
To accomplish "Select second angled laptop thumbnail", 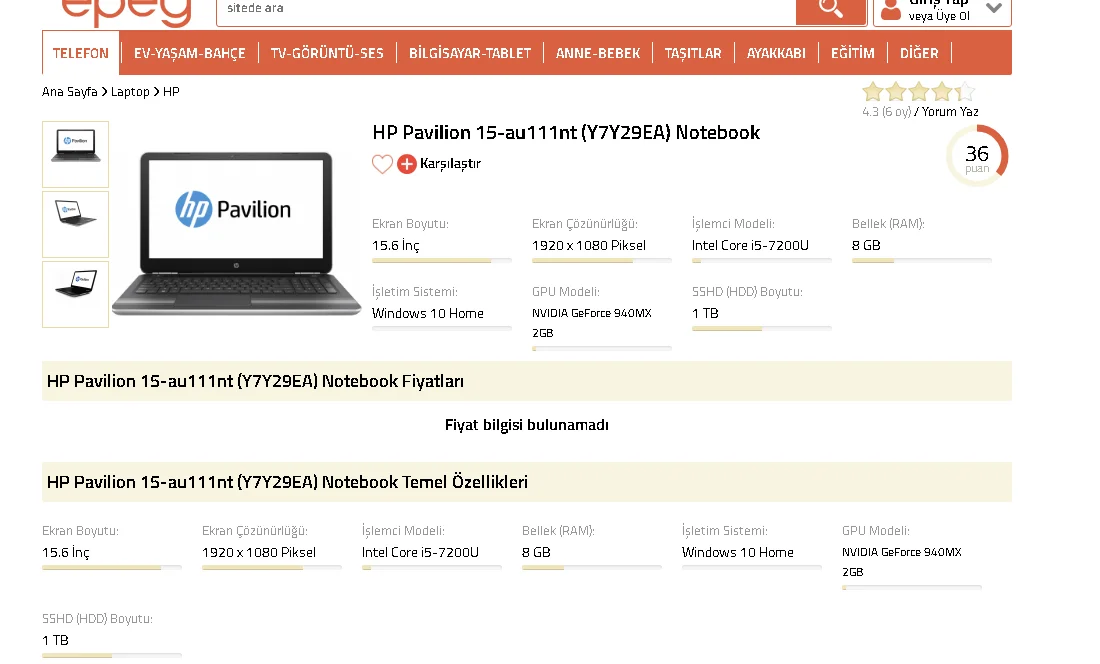I will tap(76, 224).
